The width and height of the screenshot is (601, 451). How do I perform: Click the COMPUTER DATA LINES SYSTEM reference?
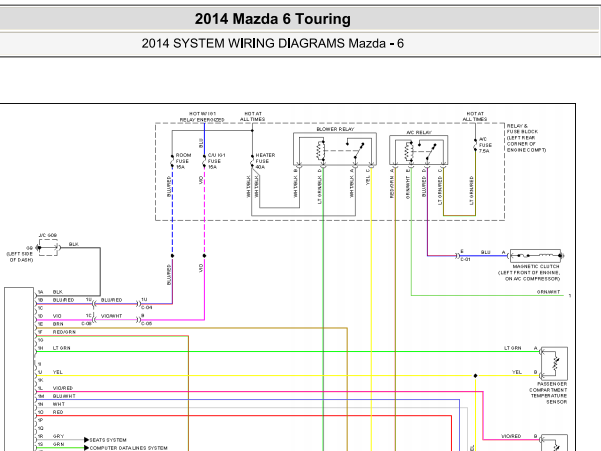point(128,448)
